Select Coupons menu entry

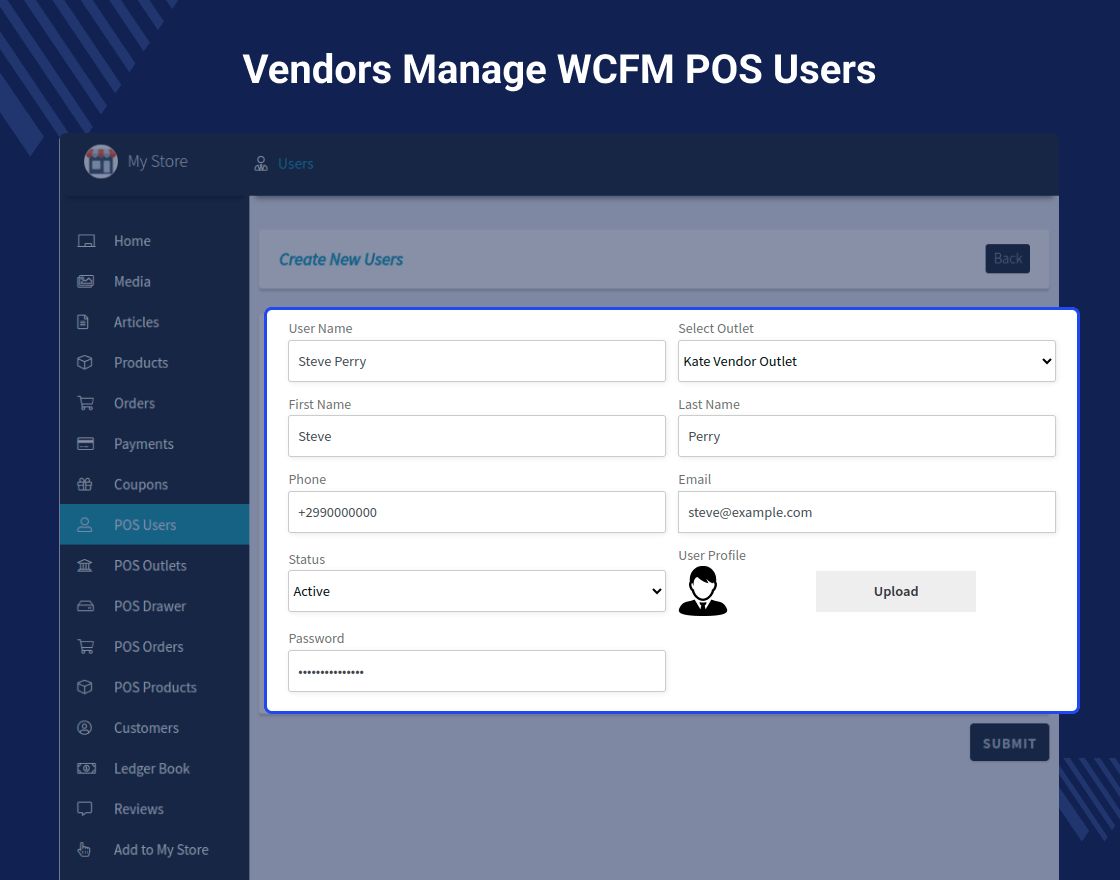click(155, 484)
